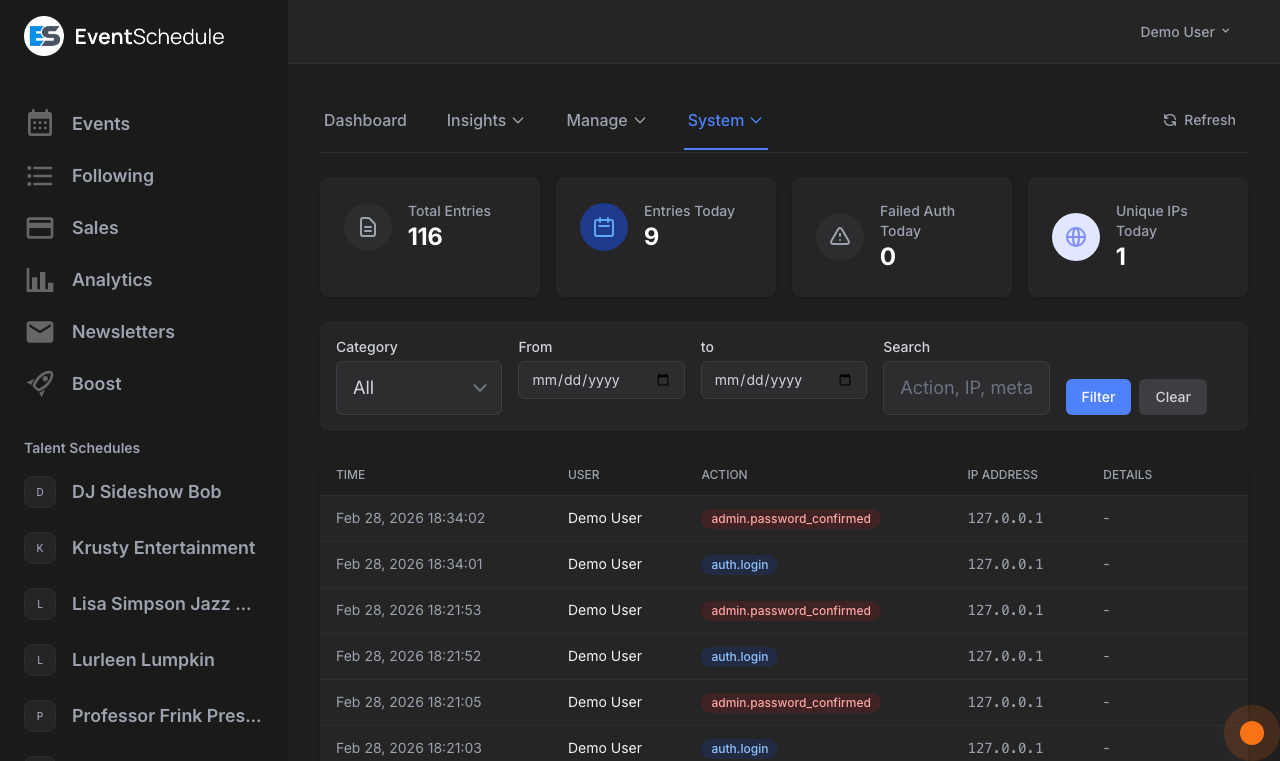Screen dimensions: 1280x761
Task: Focus the From date input field
Action: [601, 380]
